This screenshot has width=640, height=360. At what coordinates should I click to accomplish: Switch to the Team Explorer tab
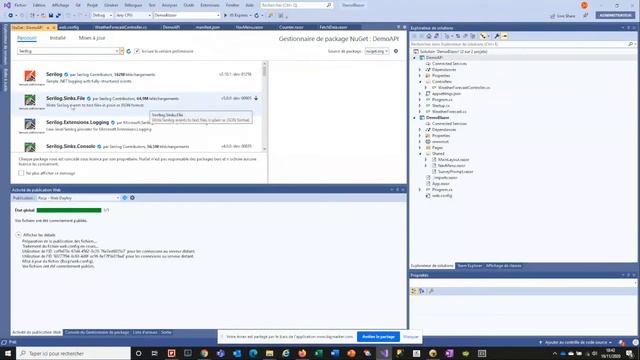click(x=469, y=266)
